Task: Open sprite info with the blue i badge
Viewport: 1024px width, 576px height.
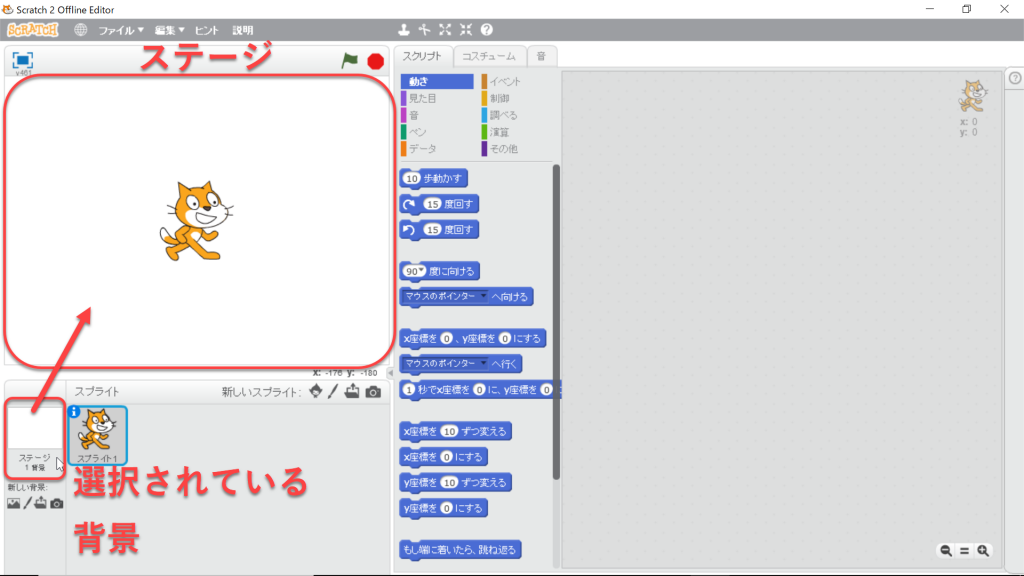Action: click(x=74, y=412)
